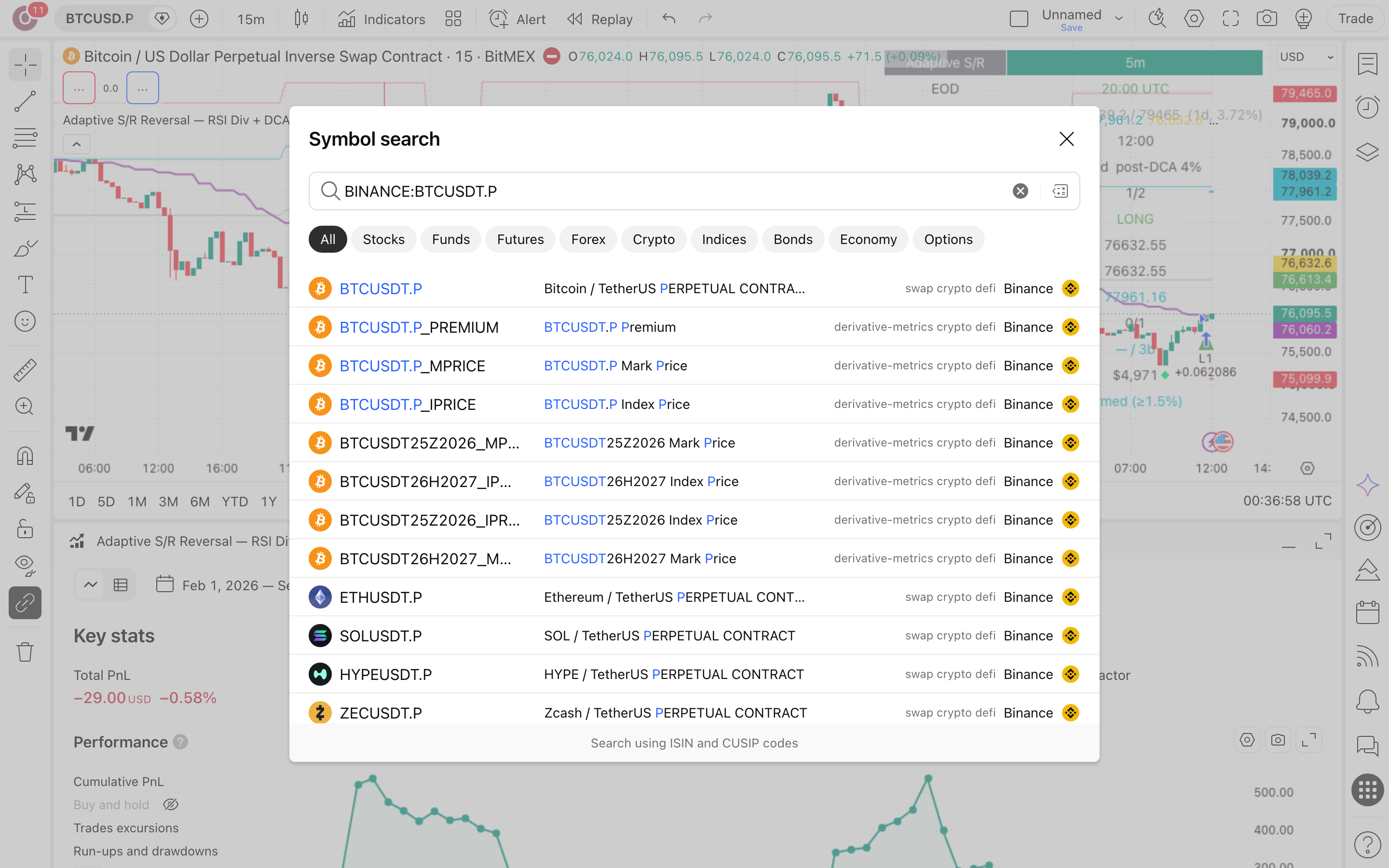
Task: Select the text annotation tool
Action: [x=25, y=285]
